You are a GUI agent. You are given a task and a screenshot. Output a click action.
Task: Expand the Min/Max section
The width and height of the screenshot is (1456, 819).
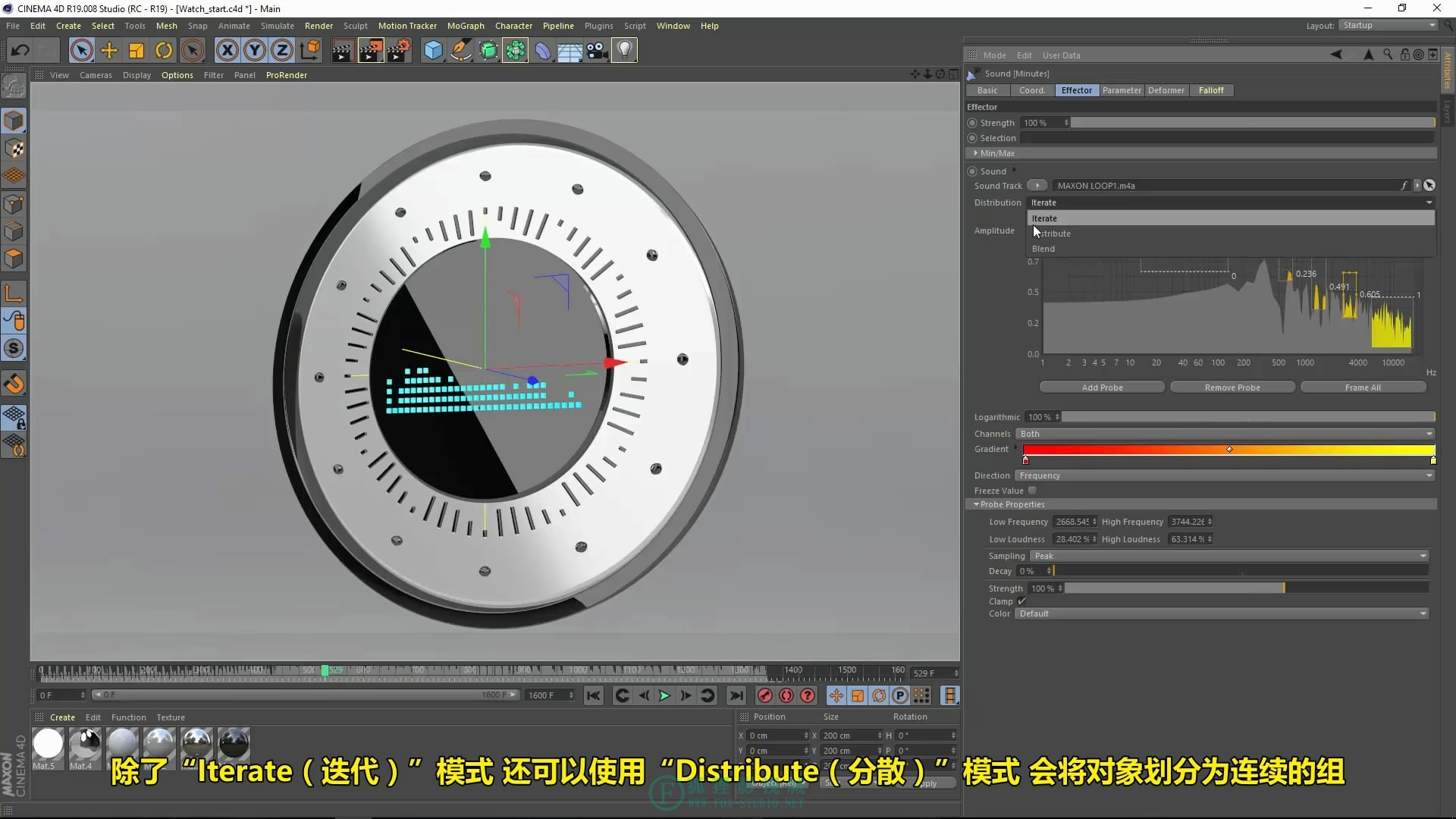976,153
